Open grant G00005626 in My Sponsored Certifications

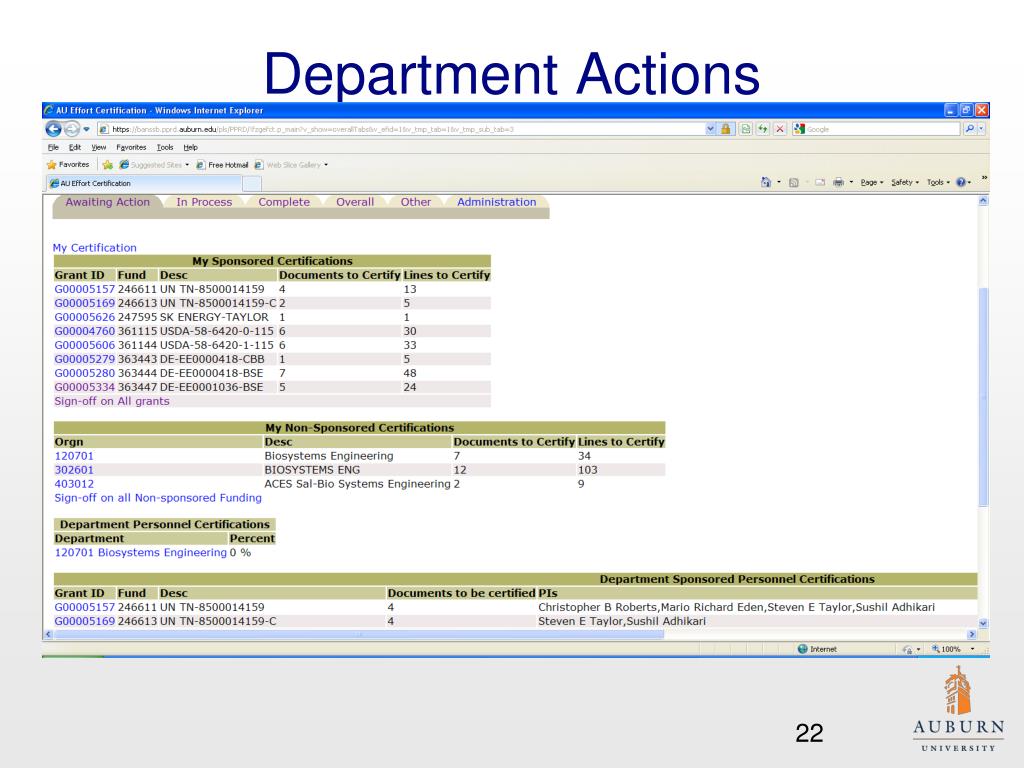pos(84,317)
